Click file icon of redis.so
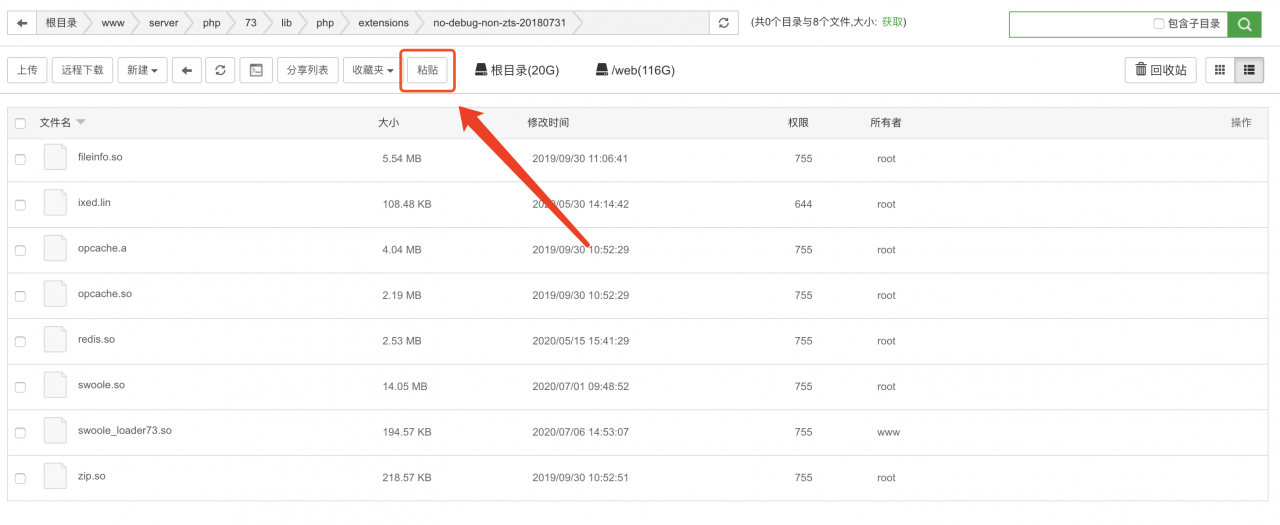Screen dimensions: 1280x525 tap(55, 340)
